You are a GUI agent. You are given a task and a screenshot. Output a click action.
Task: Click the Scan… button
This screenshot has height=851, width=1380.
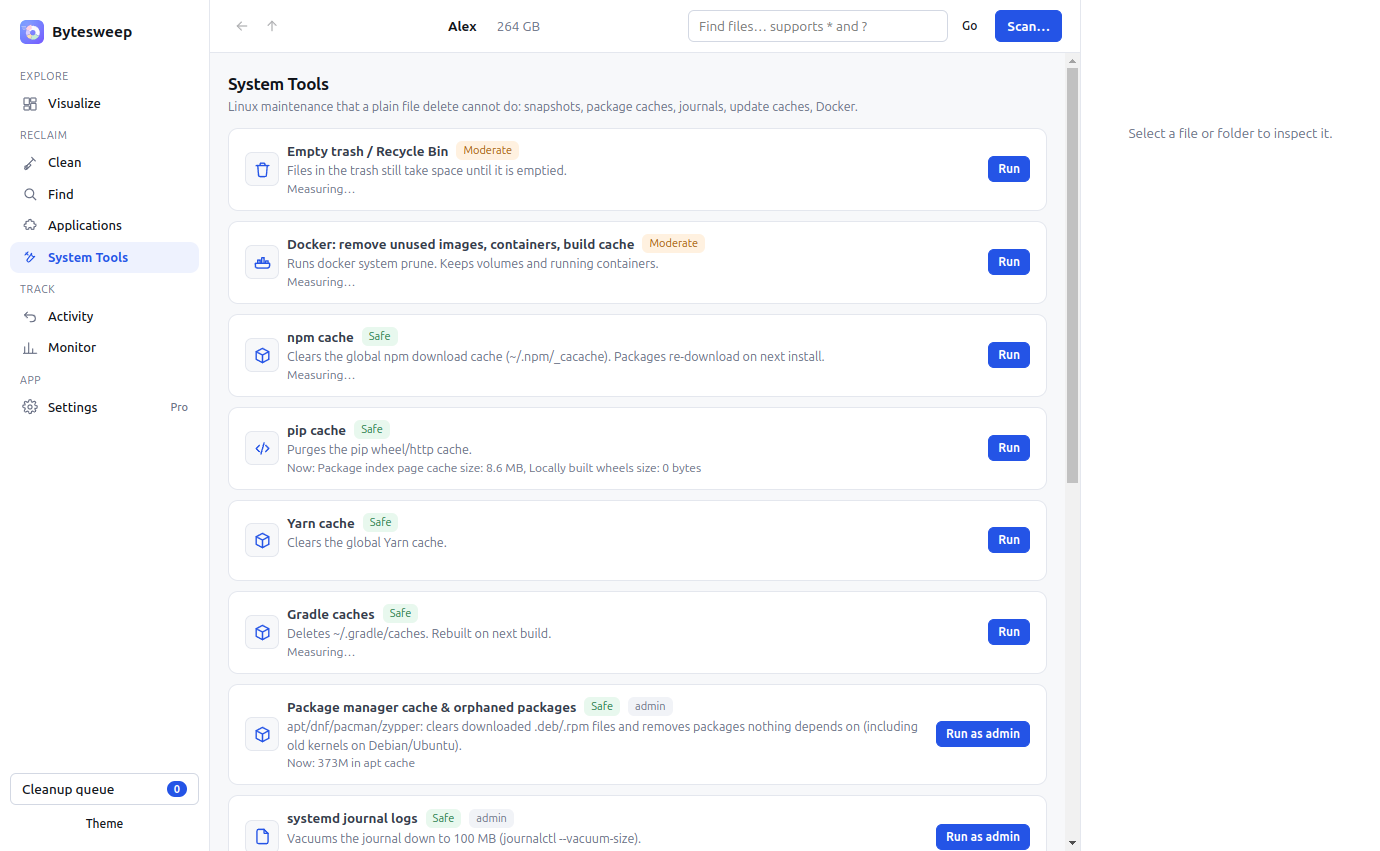1028,26
